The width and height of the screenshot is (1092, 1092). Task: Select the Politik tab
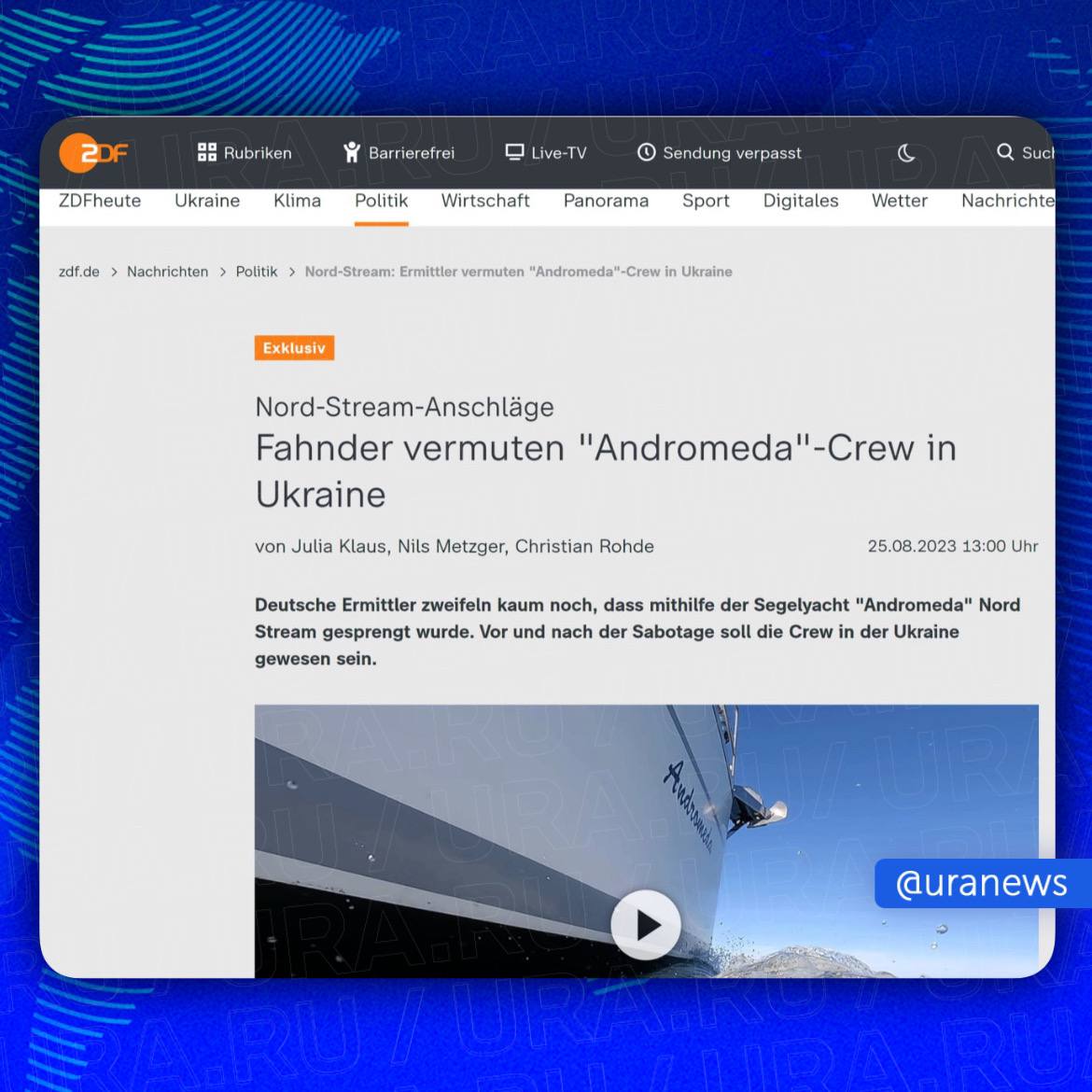[381, 202]
